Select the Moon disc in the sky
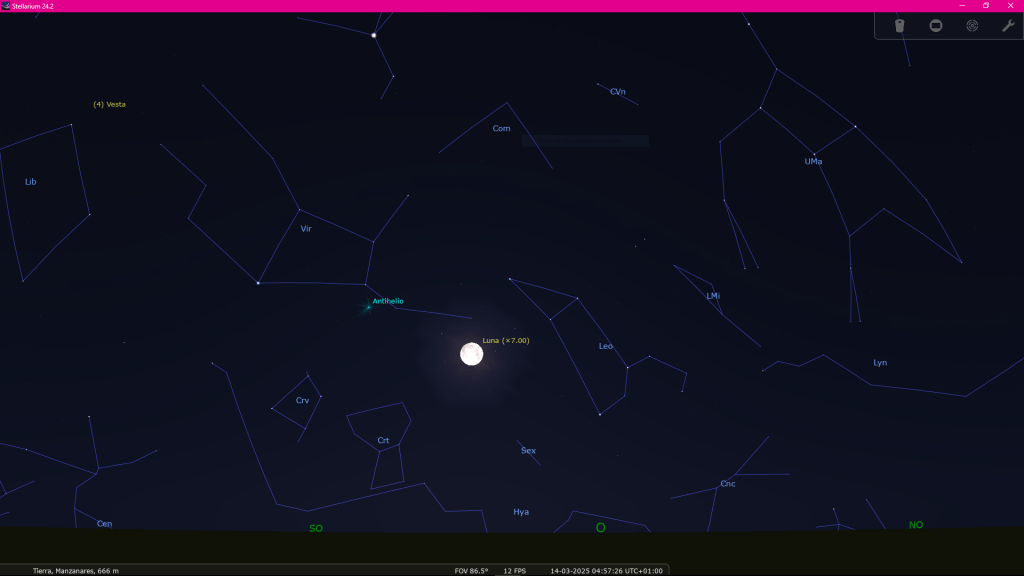This screenshot has width=1024, height=576. pos(471,354)
